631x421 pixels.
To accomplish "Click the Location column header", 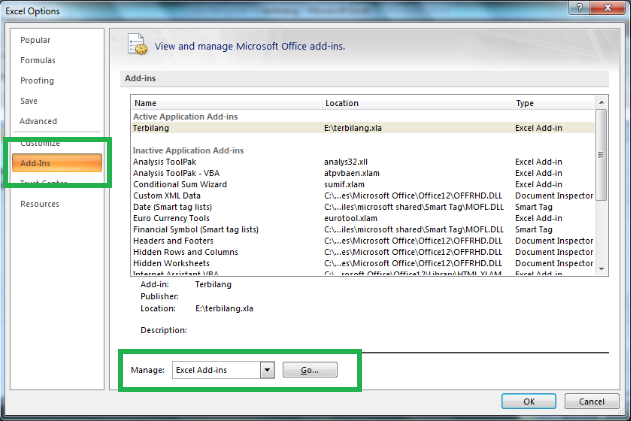I will point(418,103).
